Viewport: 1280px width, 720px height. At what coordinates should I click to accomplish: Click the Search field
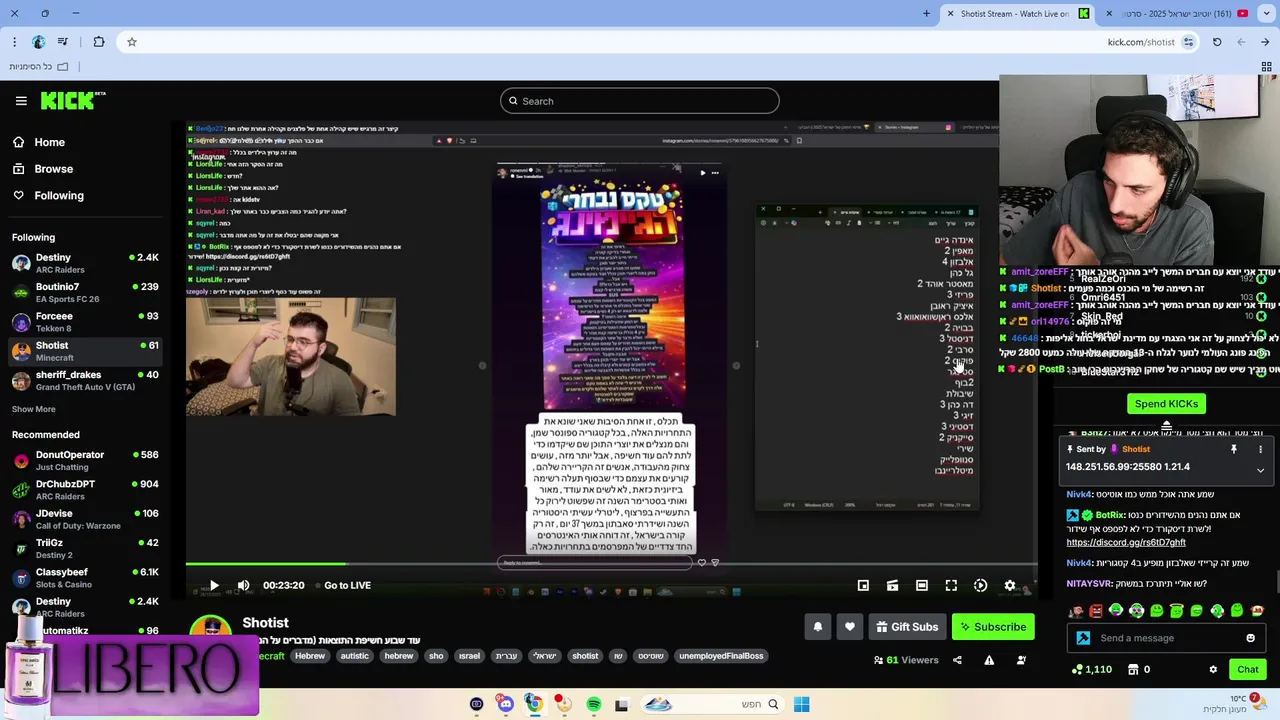[x=640, y=101]
